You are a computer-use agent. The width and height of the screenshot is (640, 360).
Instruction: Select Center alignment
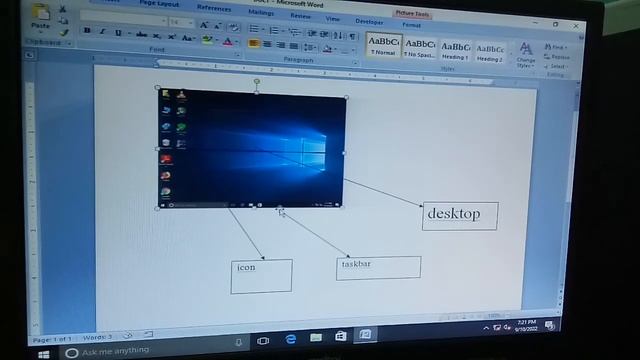pyautogui.click(x=267, y=44)
